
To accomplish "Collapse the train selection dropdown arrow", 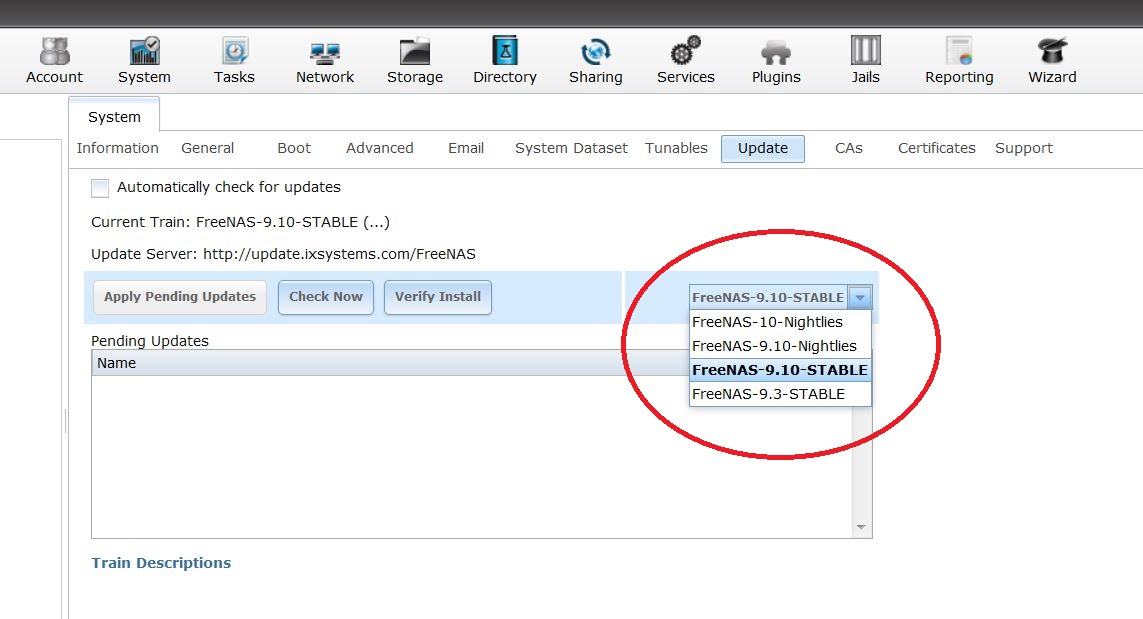I will click(x=860, y=297).
